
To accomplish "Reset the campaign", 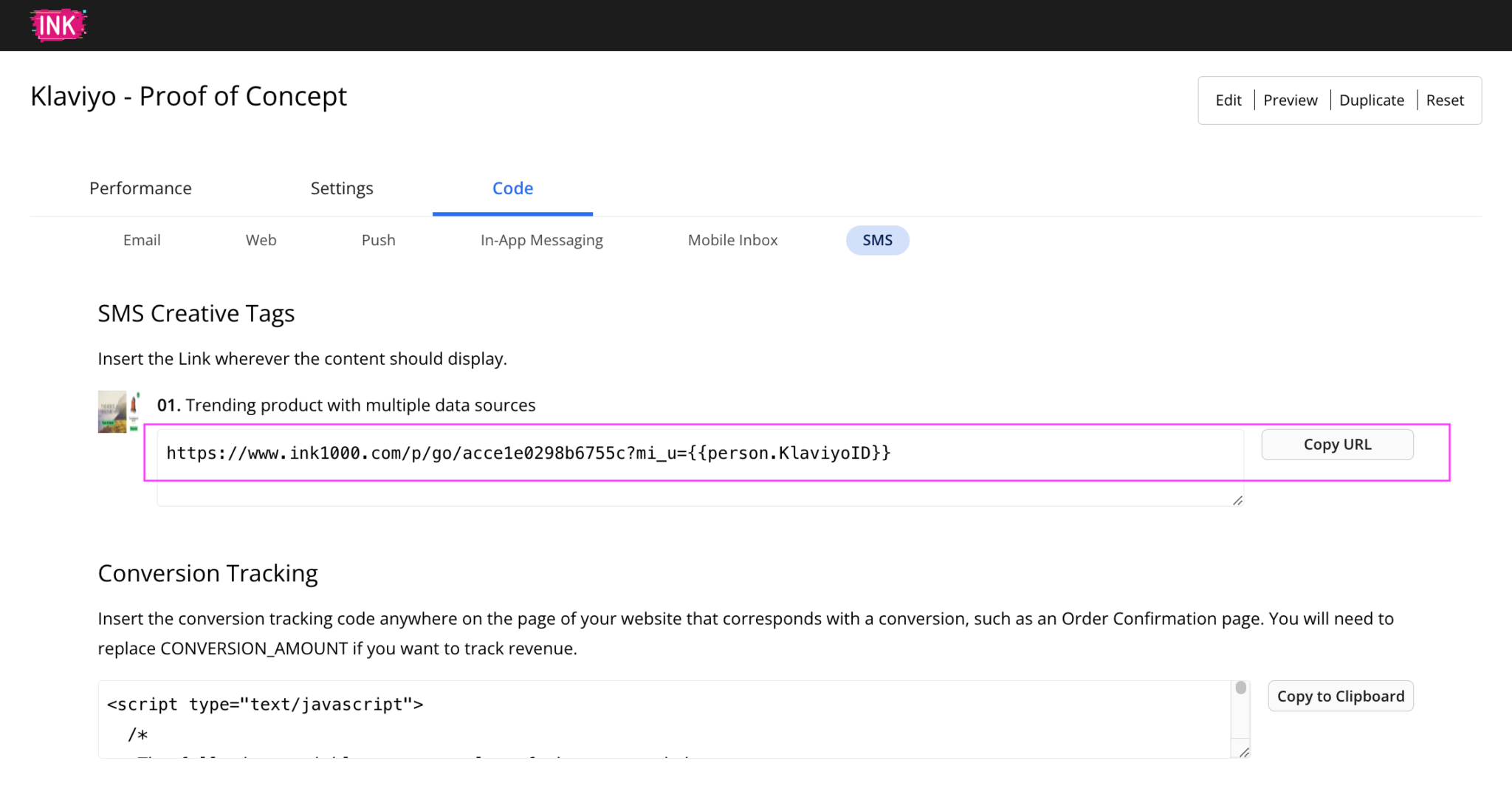I will (1445, 100).
